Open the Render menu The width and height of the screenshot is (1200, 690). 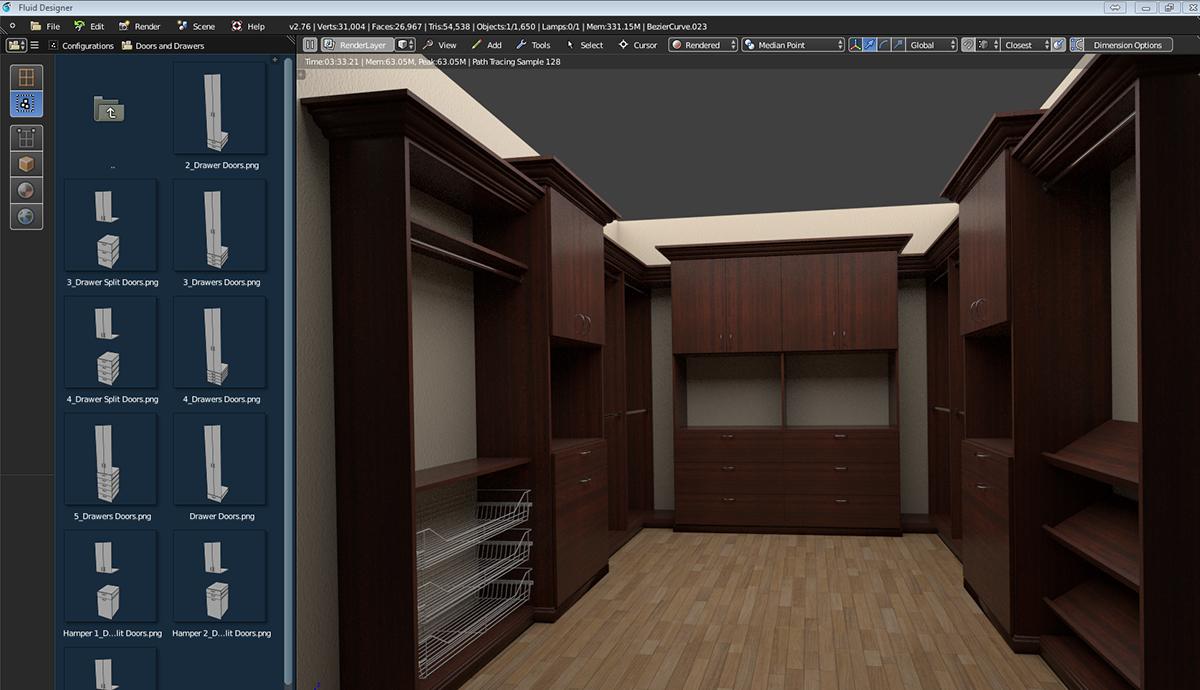pyautogui.click(x=139, y=26)
